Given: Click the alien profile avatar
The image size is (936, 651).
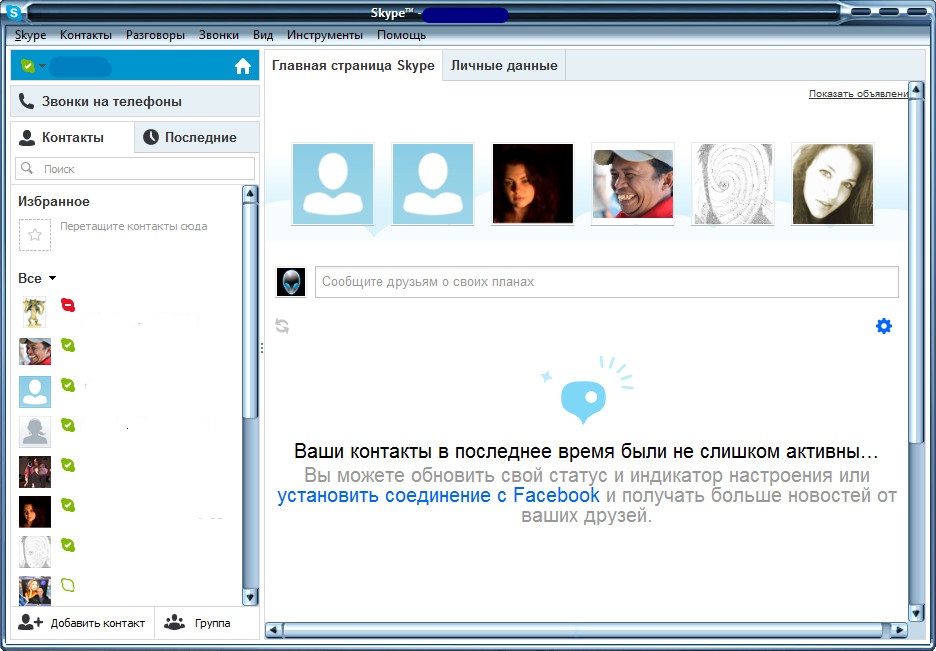Looking at the screenshot, I should pos(291,282).
